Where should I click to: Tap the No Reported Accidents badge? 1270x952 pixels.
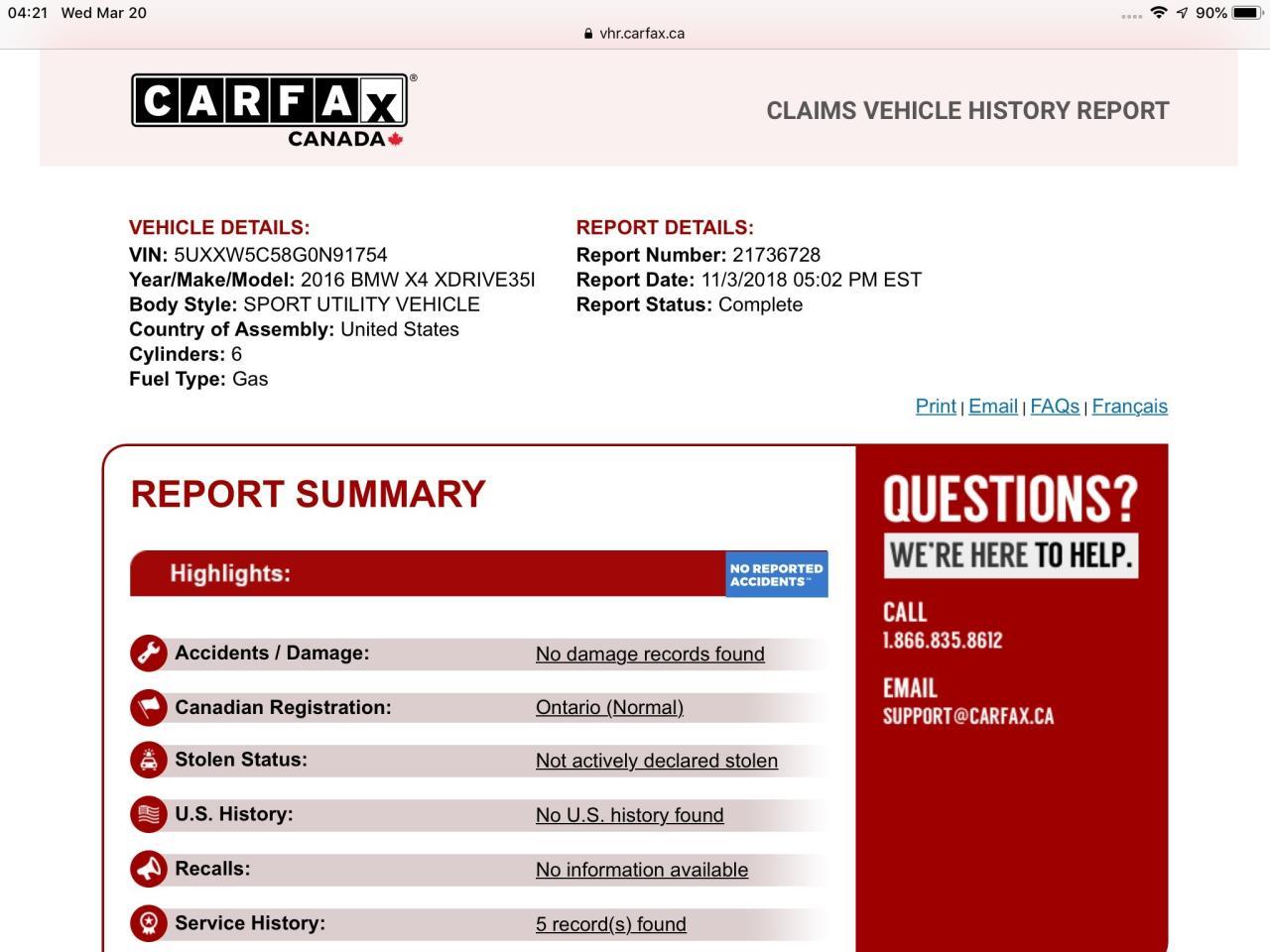776,574
